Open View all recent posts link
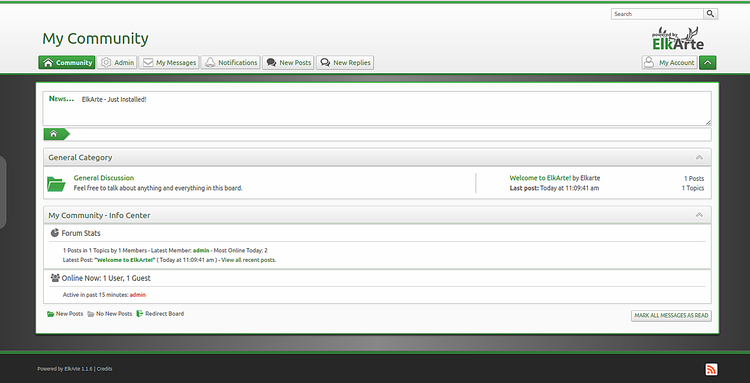Viewport: 750px width, 383px height. [248, 260]
